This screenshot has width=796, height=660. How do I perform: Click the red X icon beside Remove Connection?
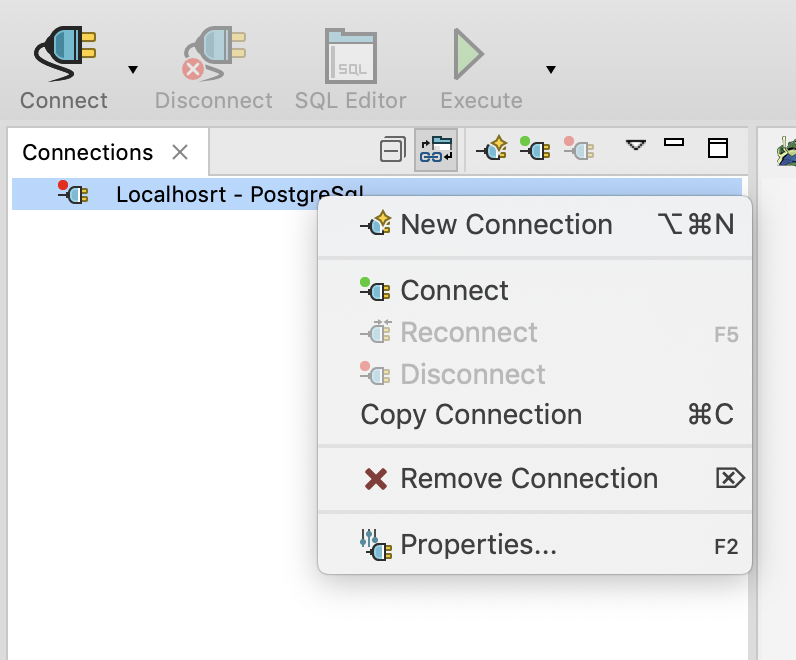tap(376, 479)
